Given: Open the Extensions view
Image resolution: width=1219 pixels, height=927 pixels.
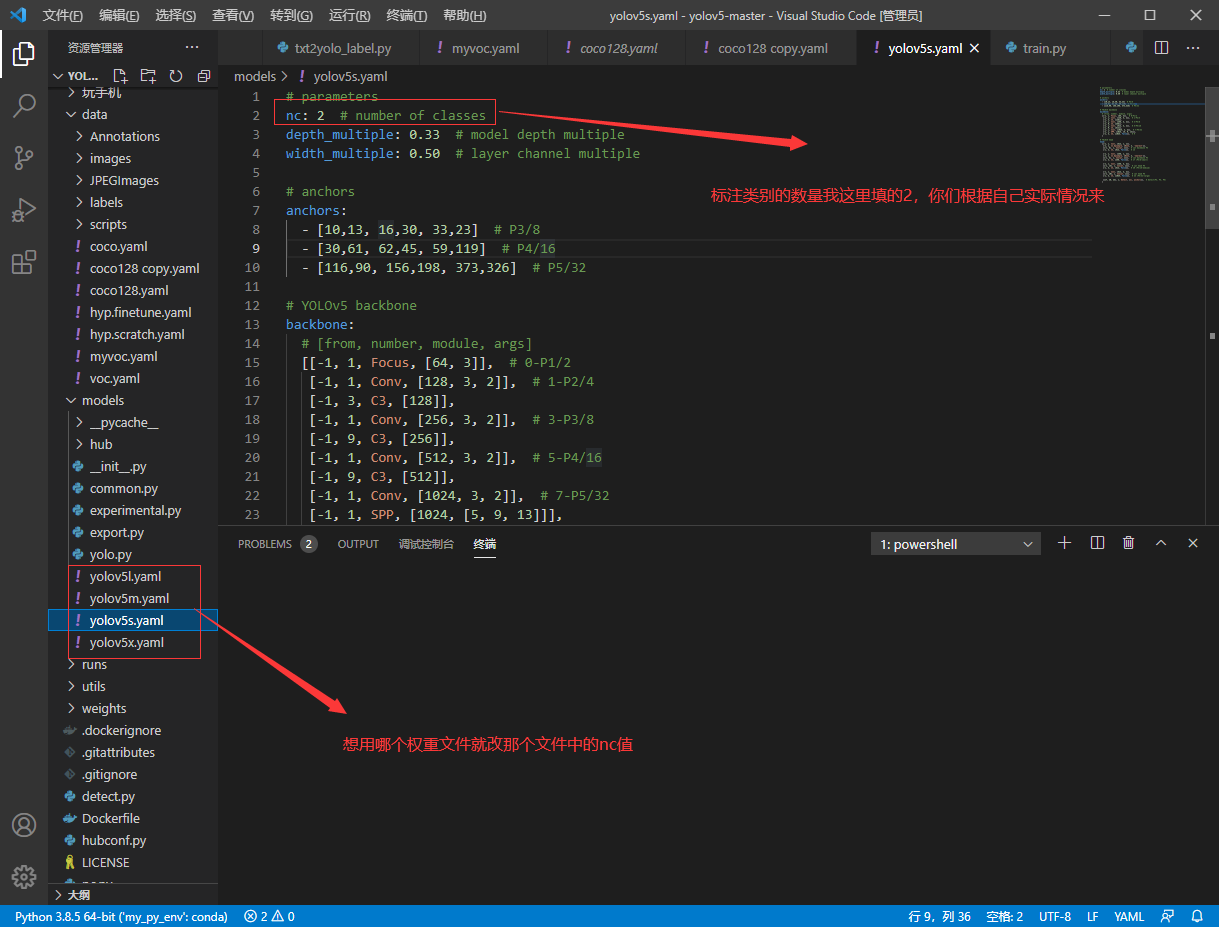Looking at the screenshot, I should [24, 262].
